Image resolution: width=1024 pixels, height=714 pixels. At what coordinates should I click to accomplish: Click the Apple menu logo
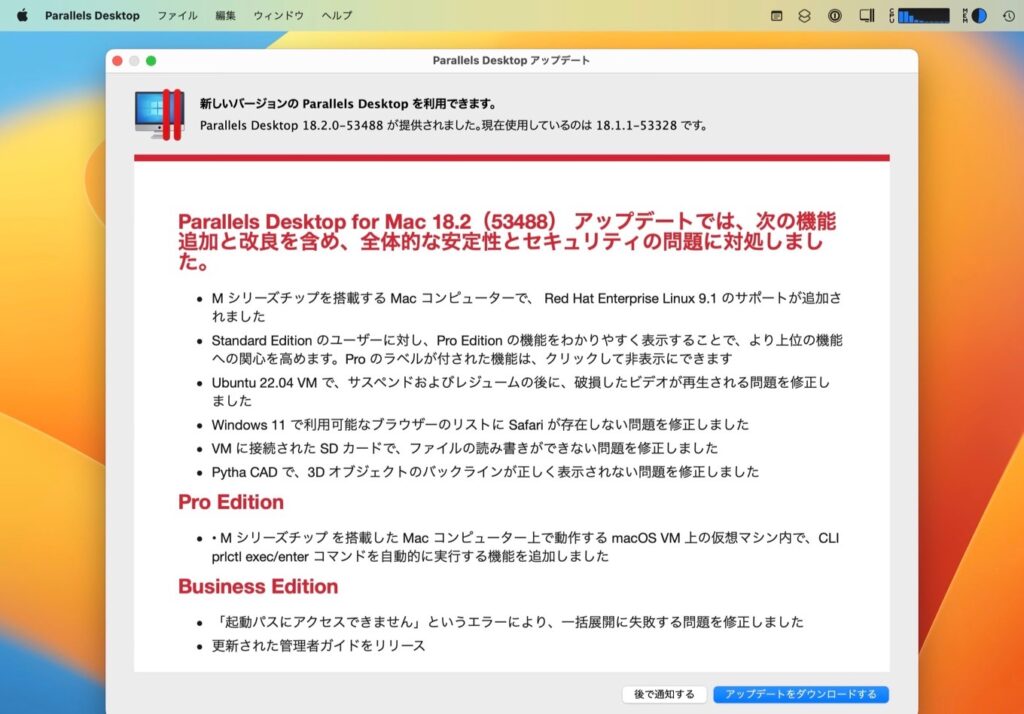22,15
